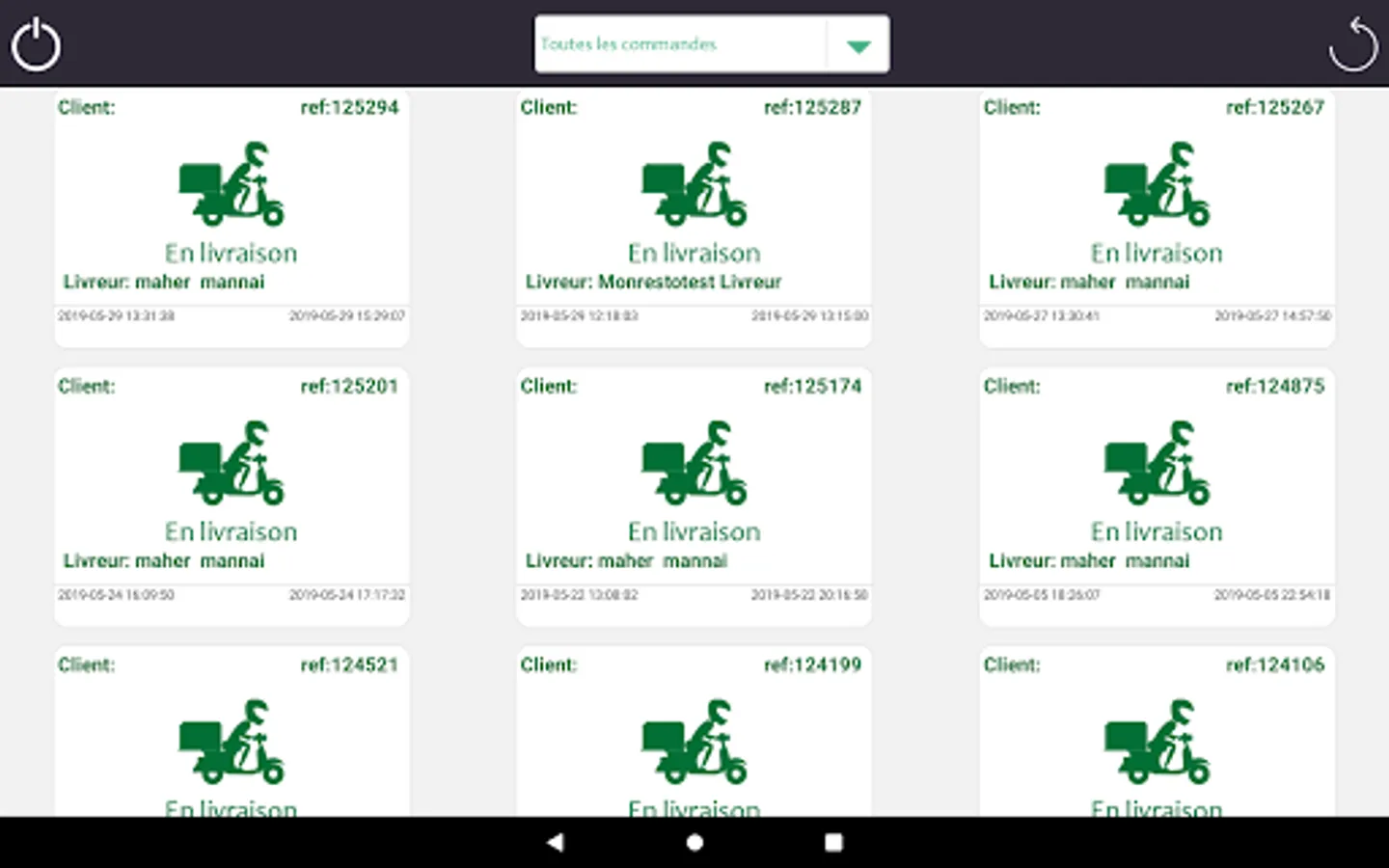1389x868 pixels.
Task: Select the ref:124521 label
Action: coord(349,665)
